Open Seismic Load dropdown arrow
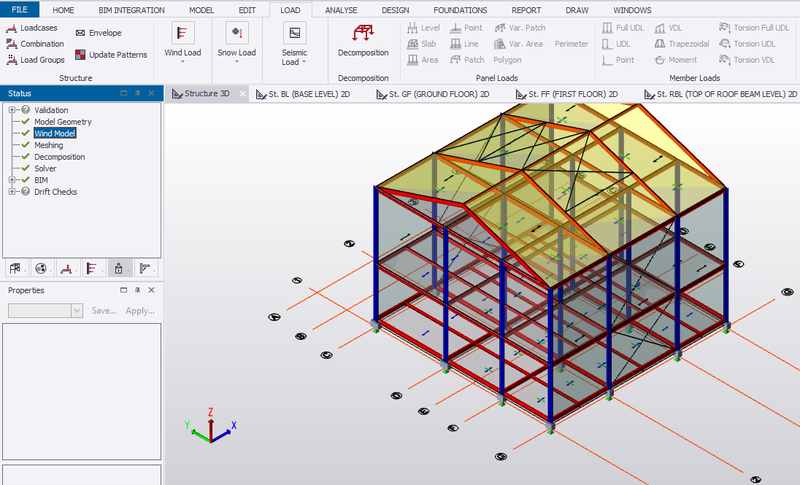 [x=304, y=62]
